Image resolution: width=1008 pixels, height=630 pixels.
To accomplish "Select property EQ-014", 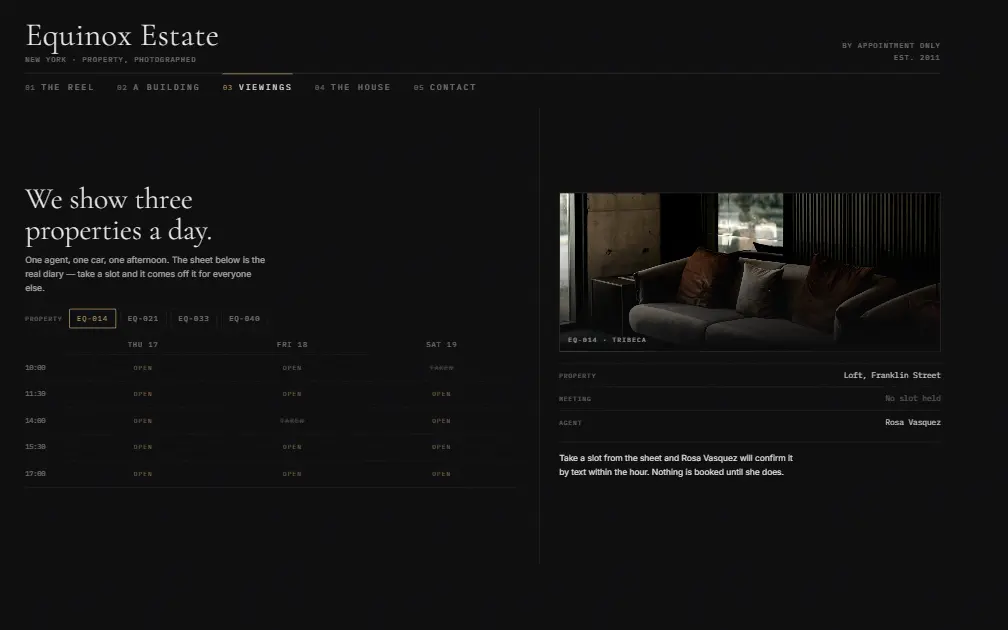I will (93, 319).
